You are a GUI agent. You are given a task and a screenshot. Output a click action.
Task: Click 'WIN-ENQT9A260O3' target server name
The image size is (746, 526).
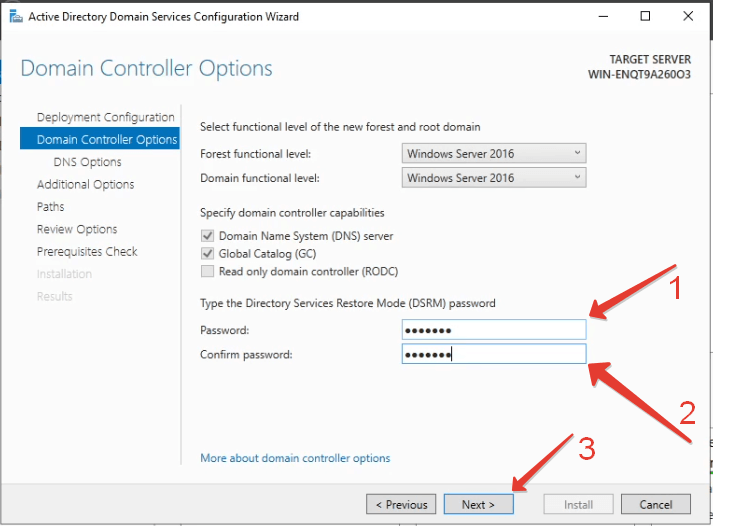pyautogui.click(x=639, y=74)
